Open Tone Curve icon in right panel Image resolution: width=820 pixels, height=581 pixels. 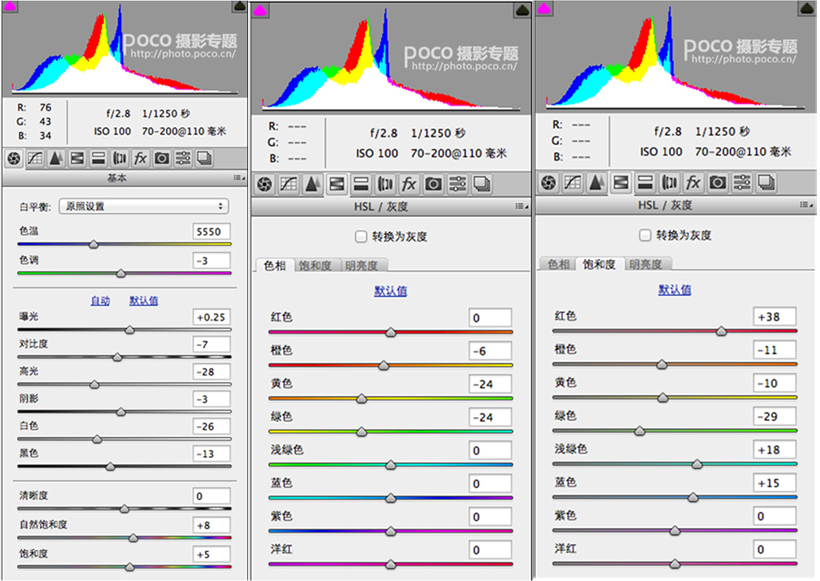(573, 183)
